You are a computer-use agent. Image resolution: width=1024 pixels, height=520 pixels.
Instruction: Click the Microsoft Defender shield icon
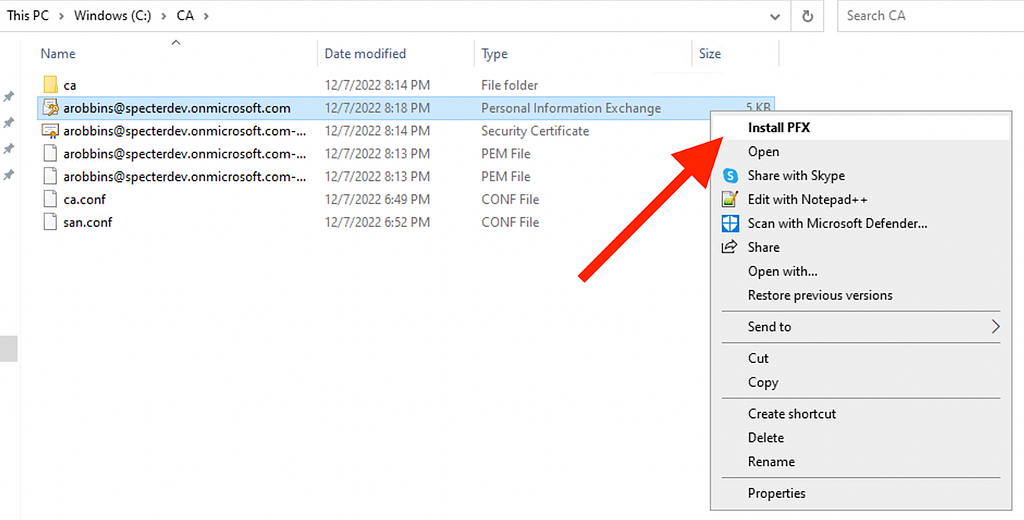(729, 223)
